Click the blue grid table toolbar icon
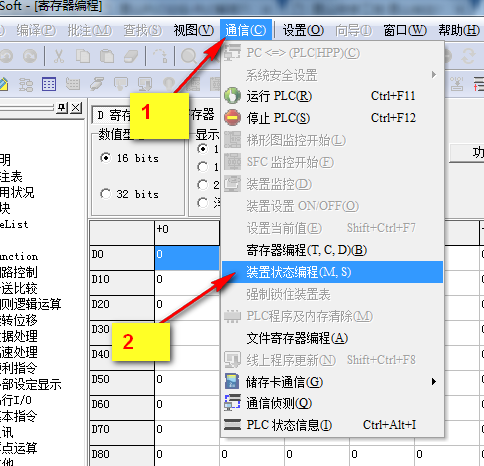Viewport: 484px width, 466px height. (49, 84)
